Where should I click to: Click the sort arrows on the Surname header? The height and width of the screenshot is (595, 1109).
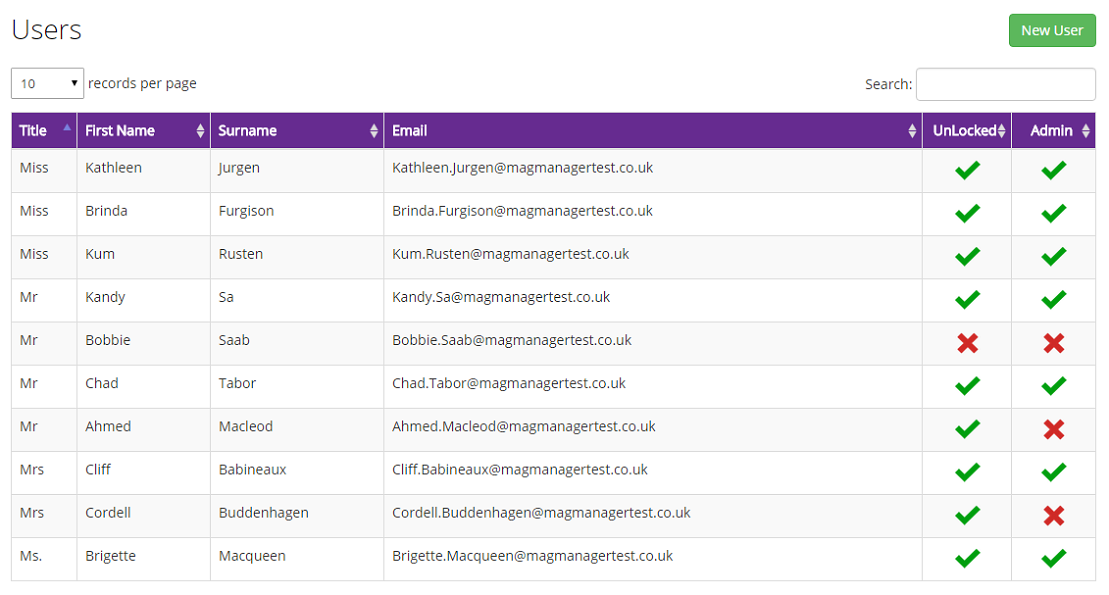pyautogui.click(x=374, y=130)
